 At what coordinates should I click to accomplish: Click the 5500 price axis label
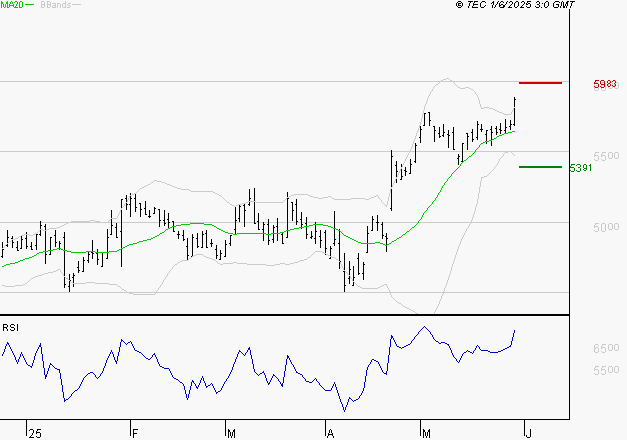click(x=608, y=157)
